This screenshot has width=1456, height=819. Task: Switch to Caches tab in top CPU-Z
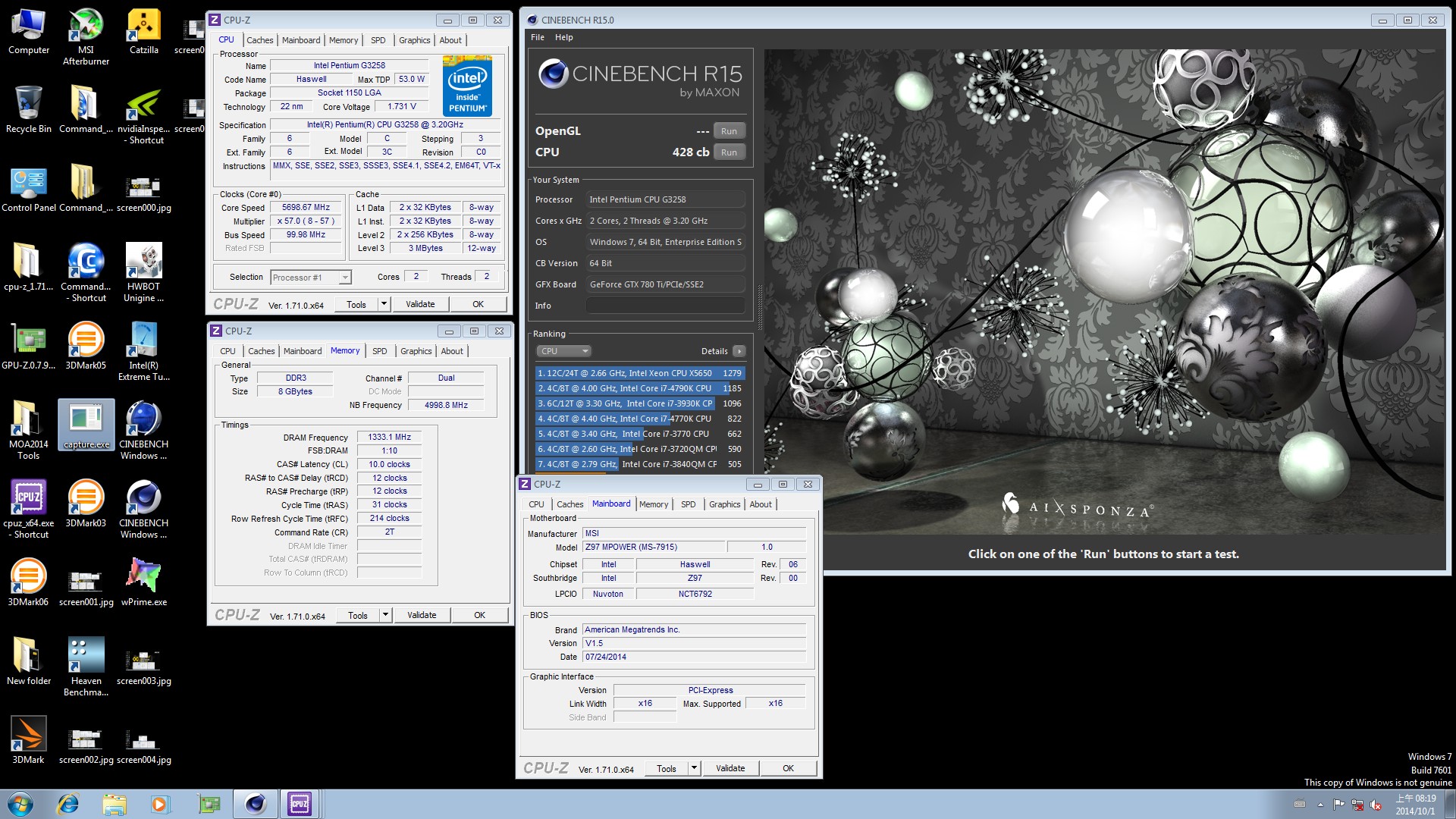pyautogui.click(x=259, y=40)
